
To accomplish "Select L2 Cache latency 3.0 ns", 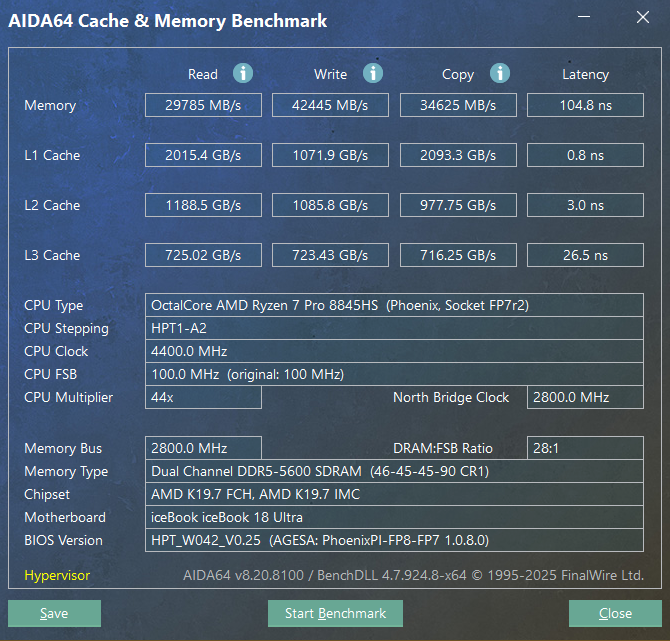I will pos(585,205).
